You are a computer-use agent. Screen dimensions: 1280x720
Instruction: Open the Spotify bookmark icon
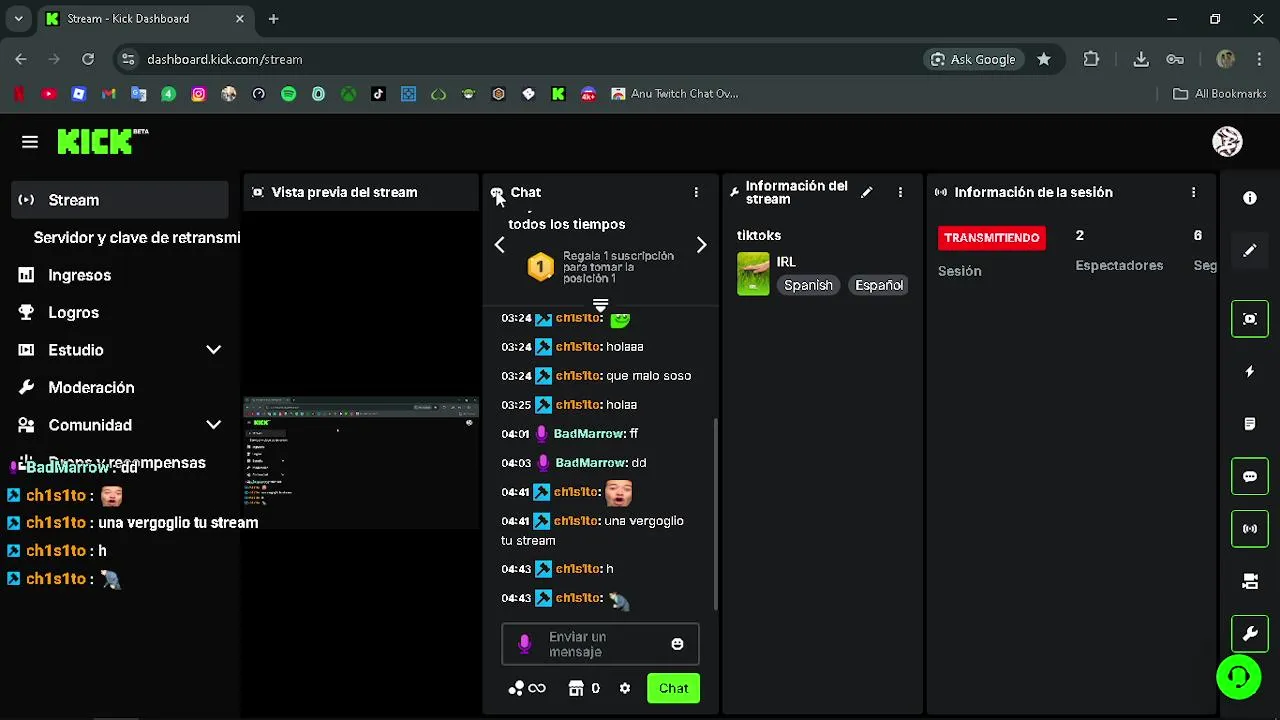[x=288, y=93]
